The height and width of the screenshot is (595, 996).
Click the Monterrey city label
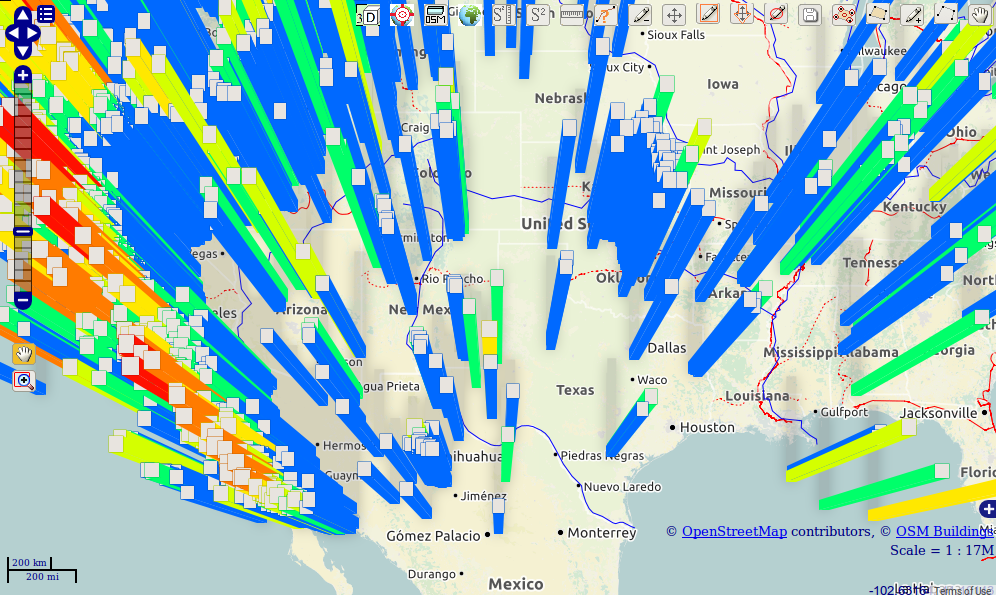[602, 533]
